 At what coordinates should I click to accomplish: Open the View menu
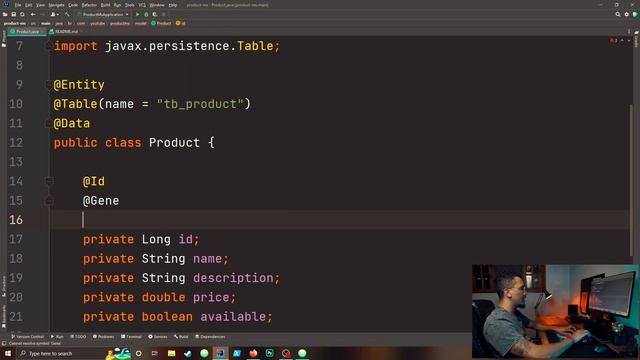tap(40, 5)
